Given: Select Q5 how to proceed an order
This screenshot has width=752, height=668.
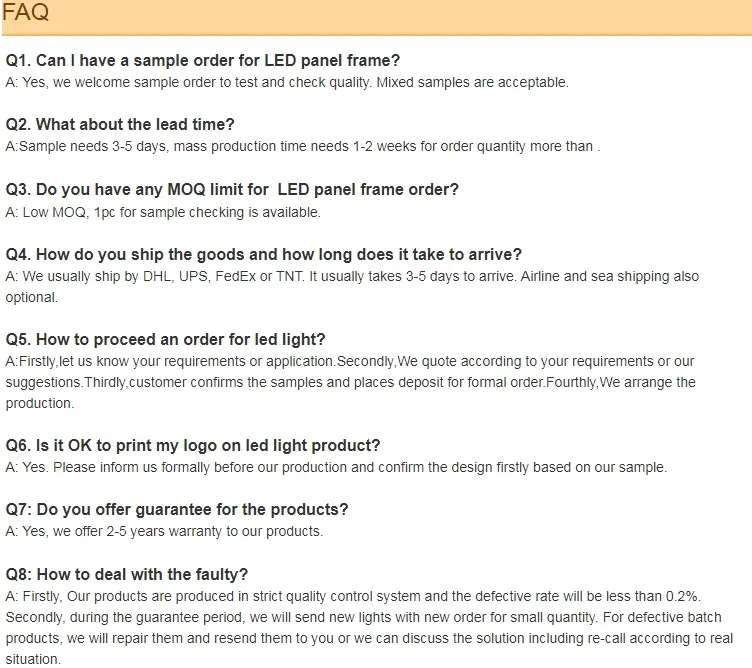Looking at the screenshot, I should pos(165,339).
